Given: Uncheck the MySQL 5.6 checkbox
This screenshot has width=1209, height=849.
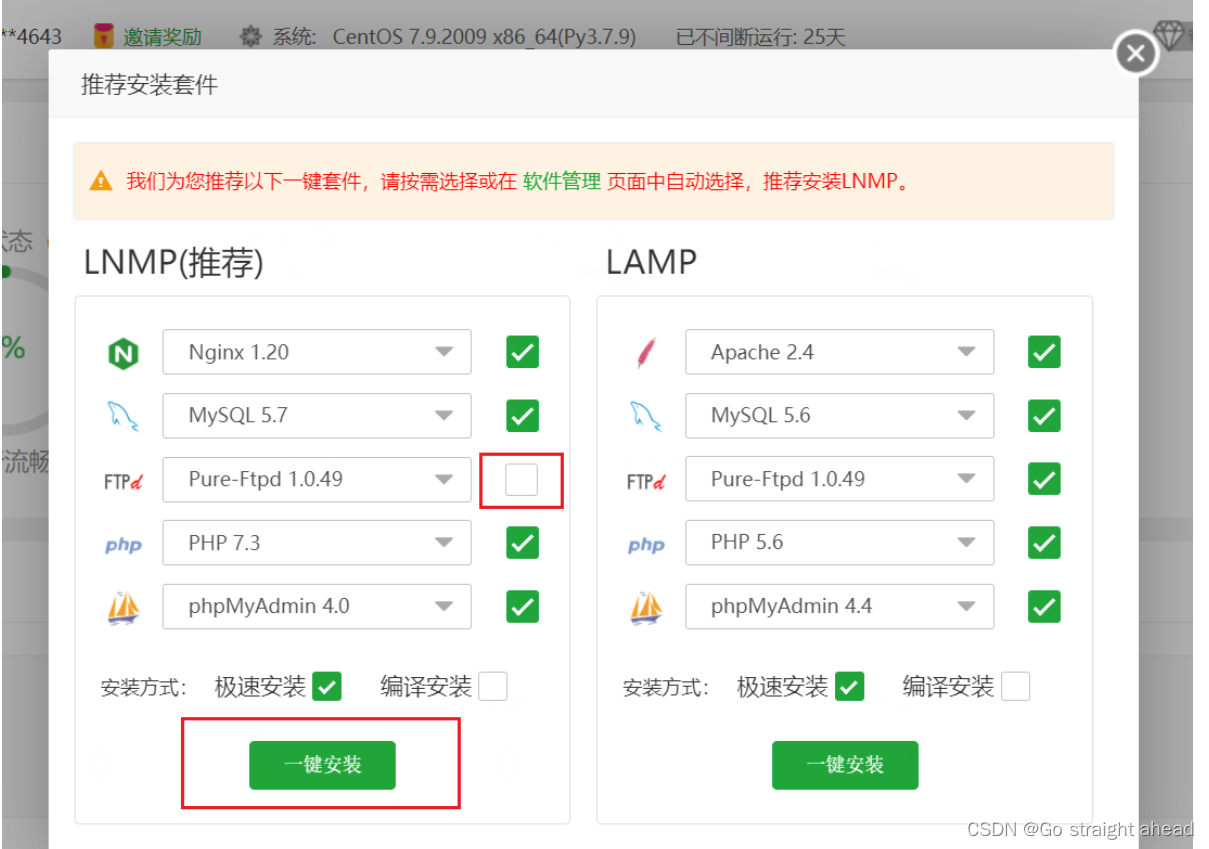Looking at the screenshot, I should click(x=1044, y=415).
